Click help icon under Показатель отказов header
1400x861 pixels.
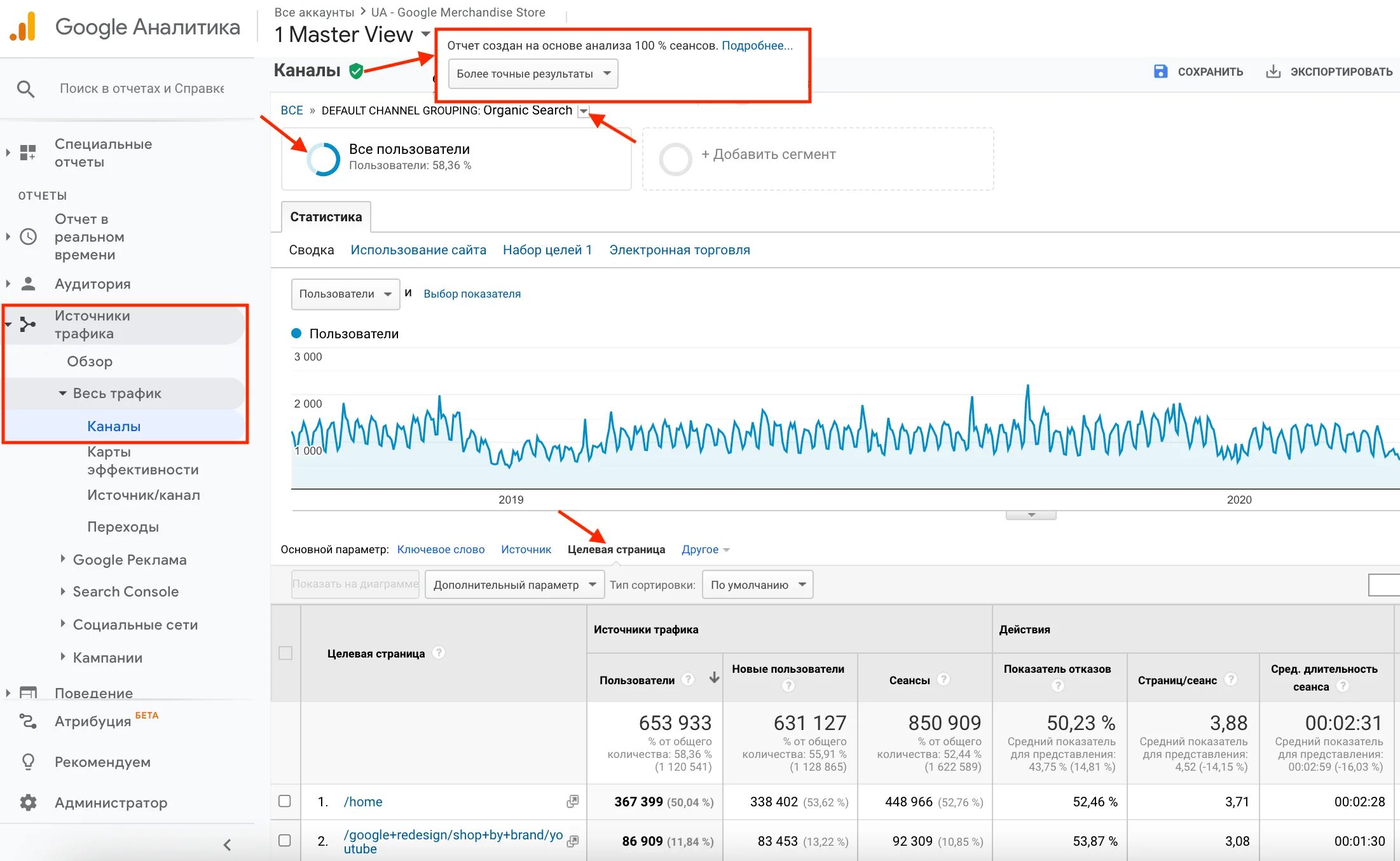coord(1058,685)
